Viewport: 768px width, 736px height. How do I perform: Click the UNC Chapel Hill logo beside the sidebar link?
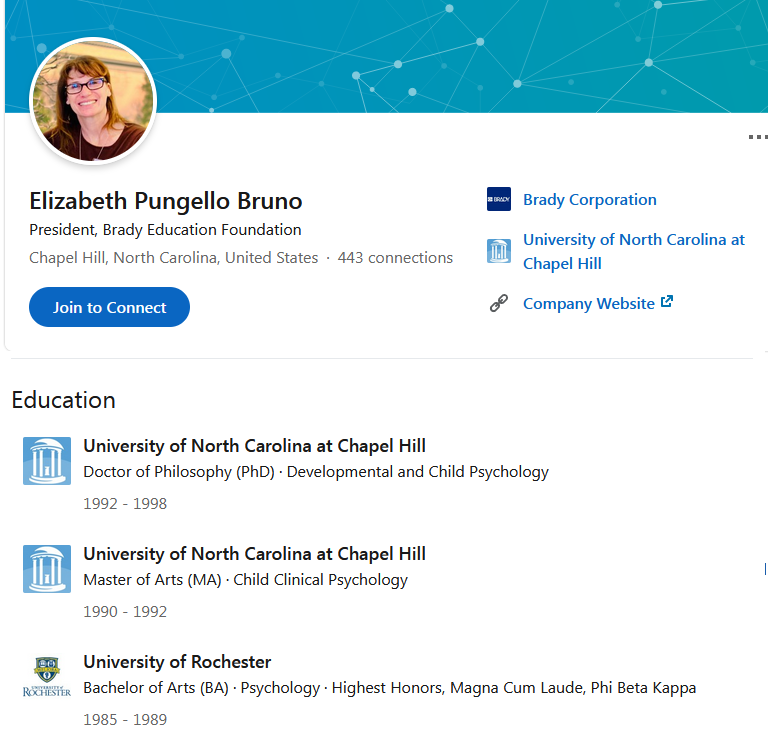coord(499,251)
